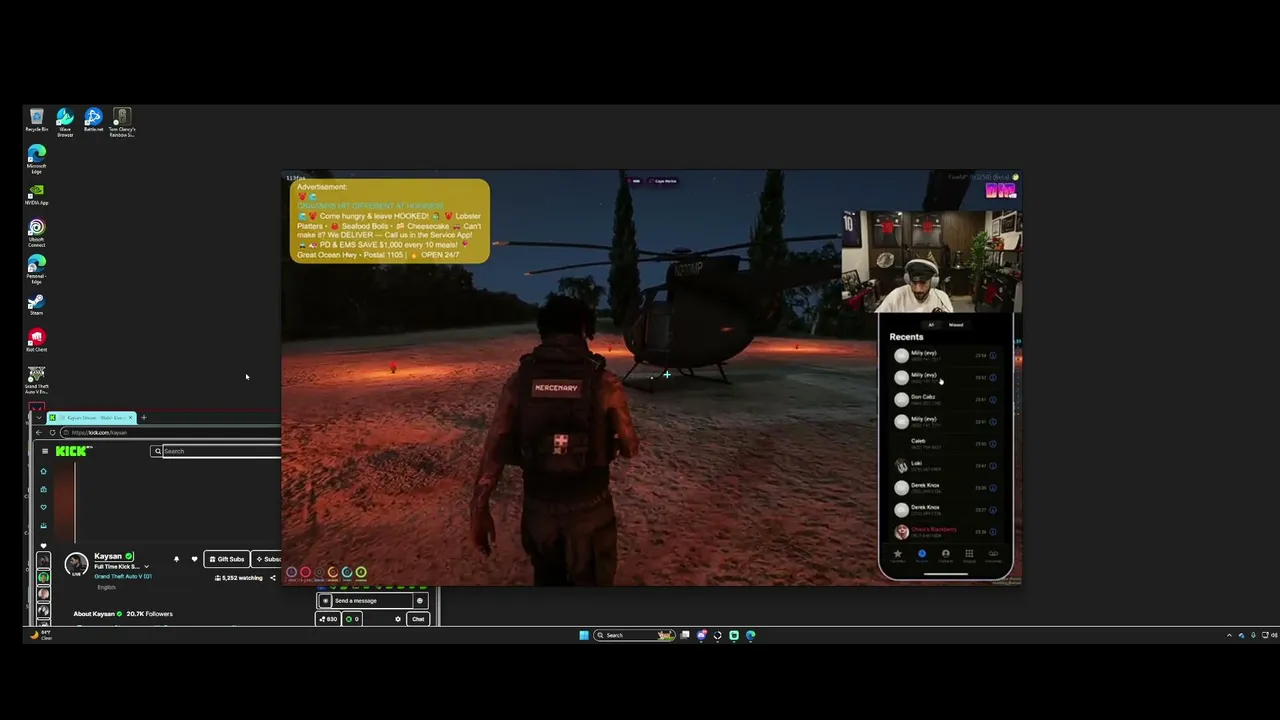Click the taskbar Search box
1280x720 pixels.
633,635
